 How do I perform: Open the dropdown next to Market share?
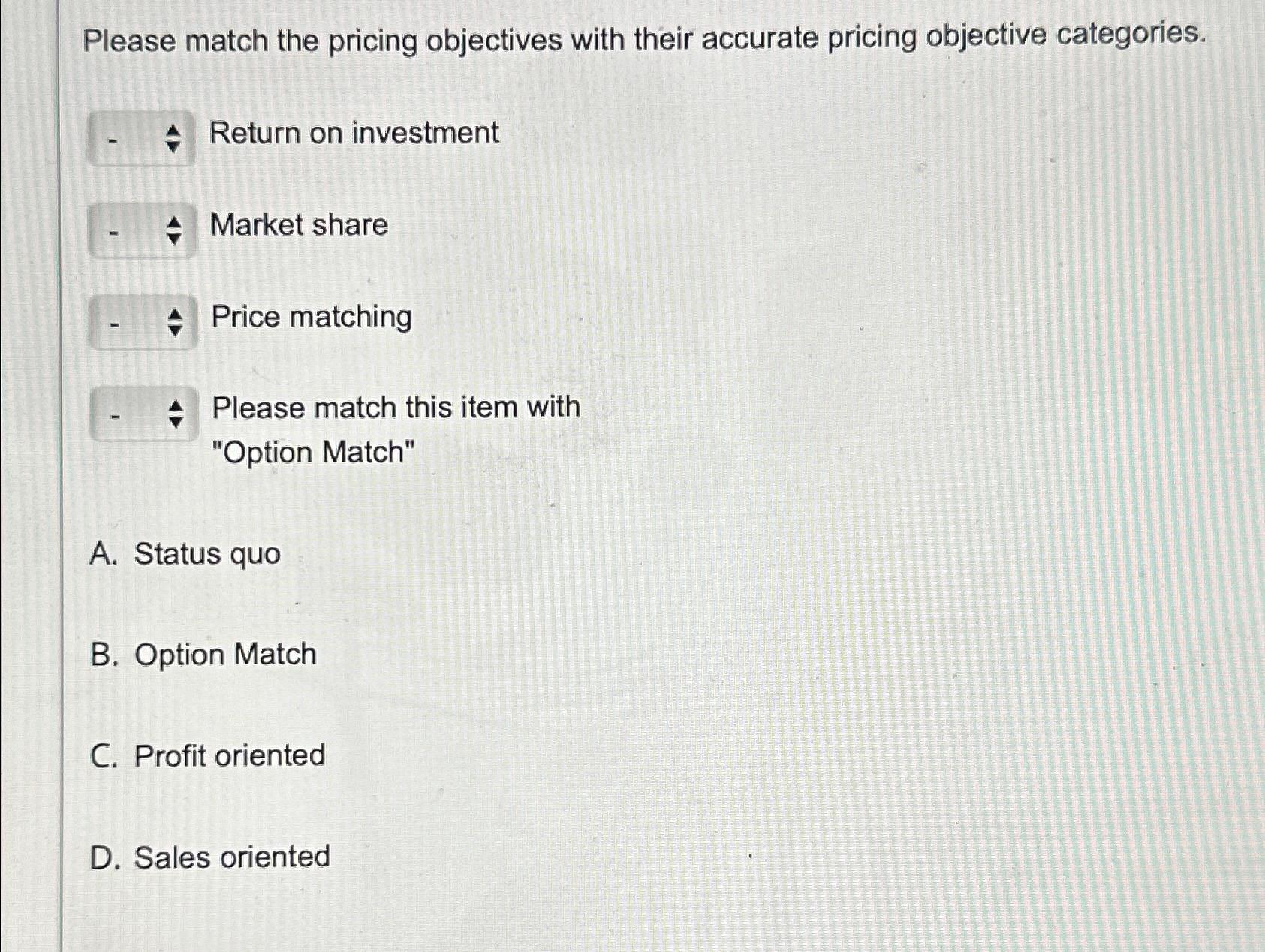143,230
